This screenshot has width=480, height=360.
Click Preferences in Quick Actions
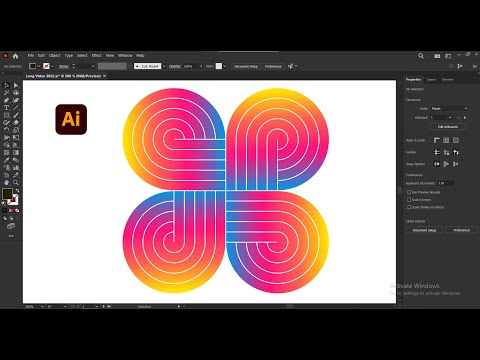461,230
